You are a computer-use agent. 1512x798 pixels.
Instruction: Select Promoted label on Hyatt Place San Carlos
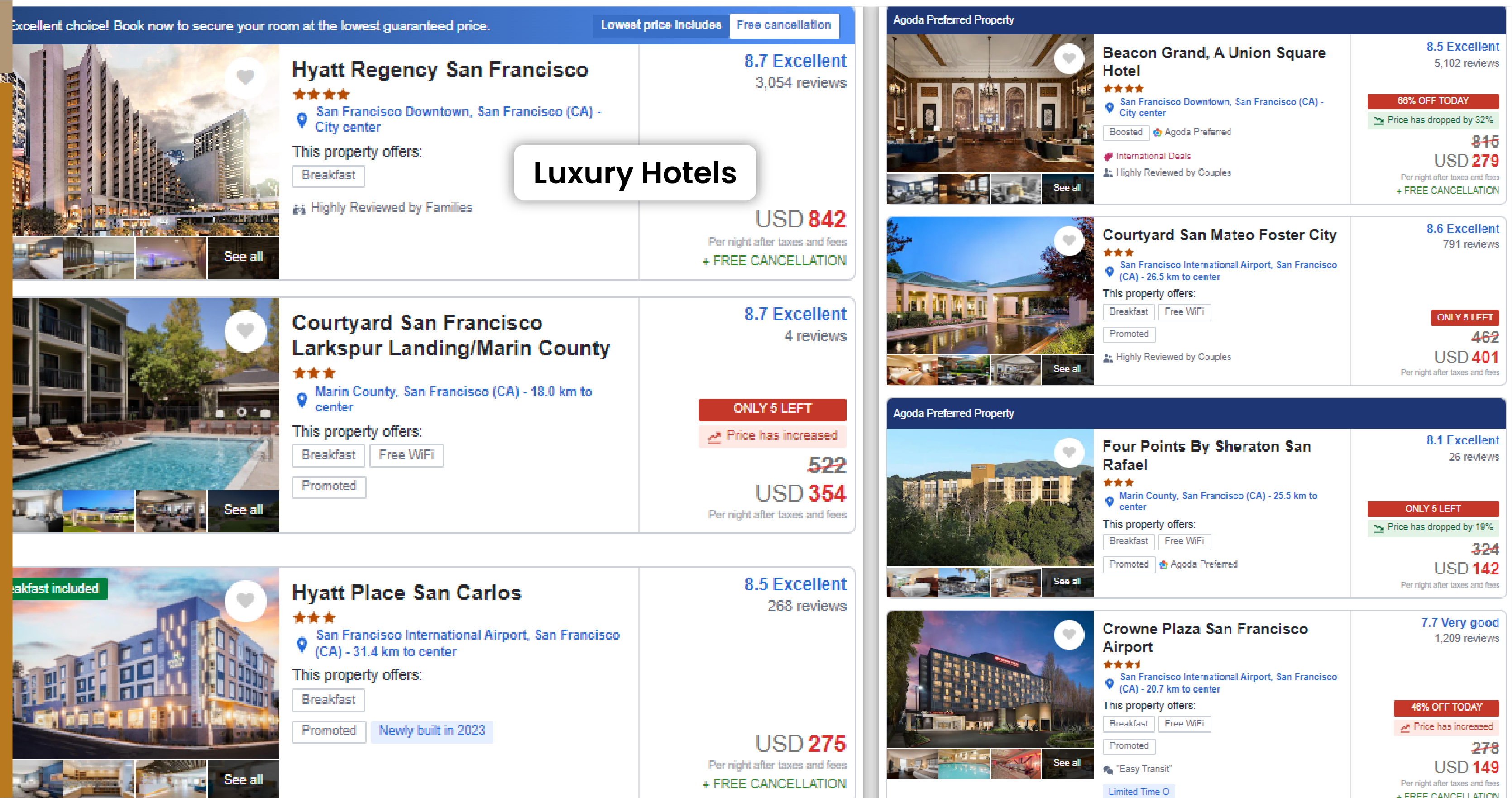(329, 730)
